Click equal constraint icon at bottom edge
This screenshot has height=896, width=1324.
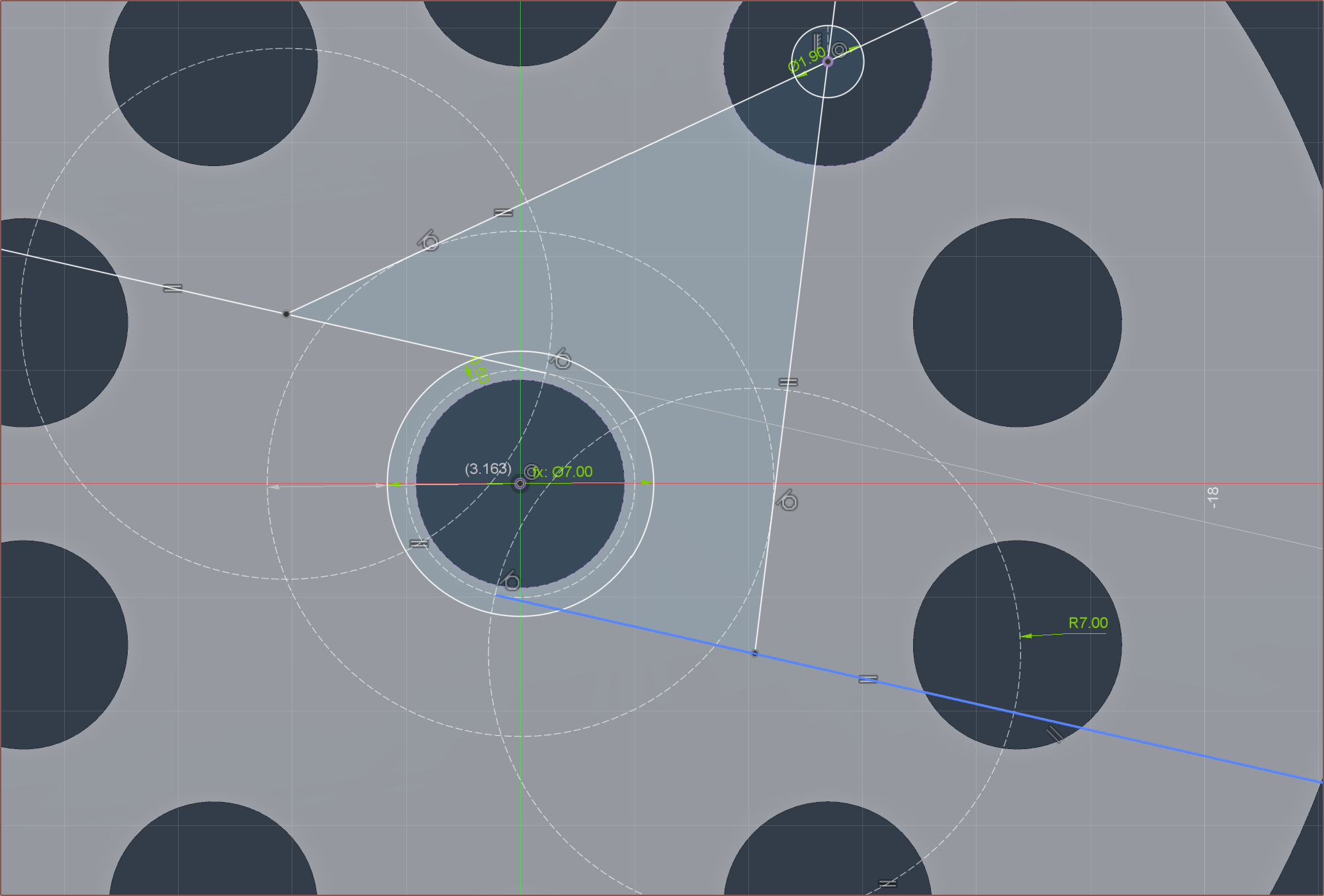[x=887, y=883]
